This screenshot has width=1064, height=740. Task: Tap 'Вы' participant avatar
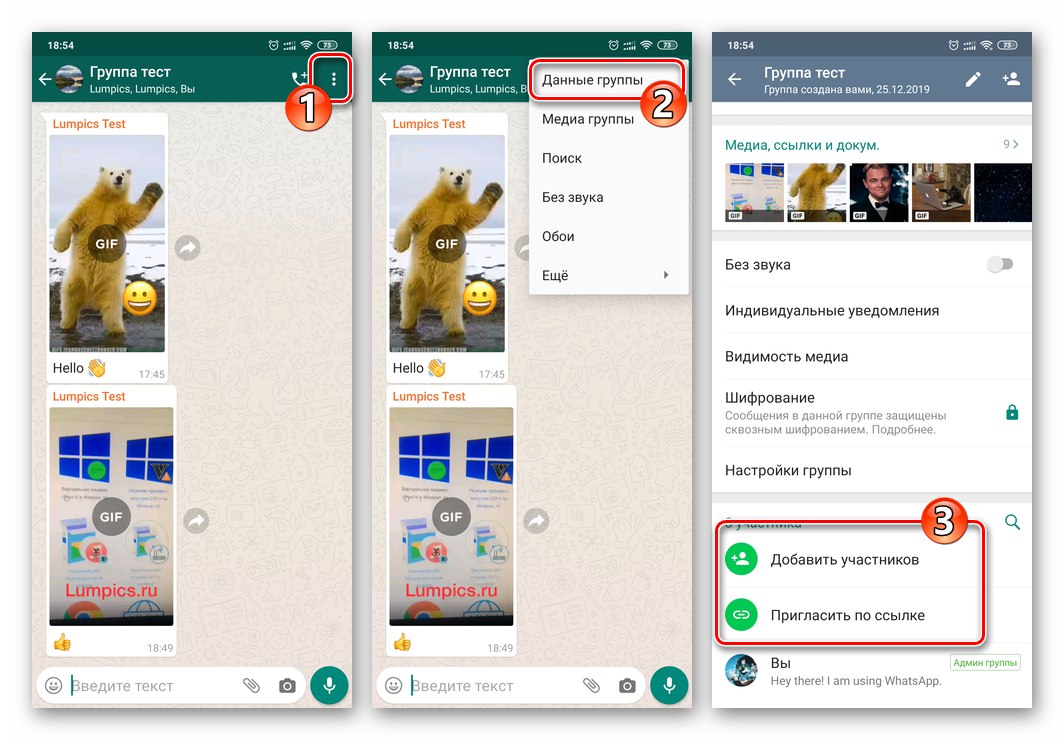coord(741,671)
